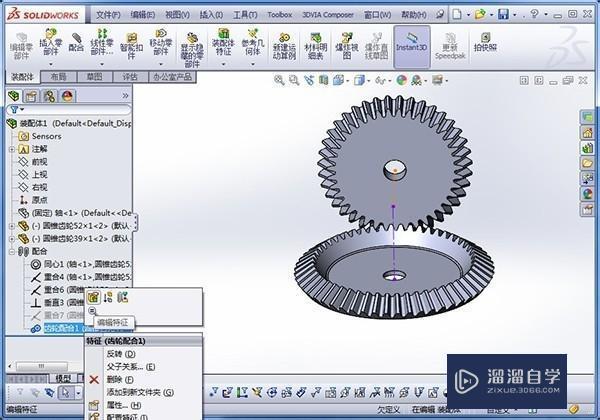Select 前视 plane in tree
Viewport: 600px width, 420px height.
point(33,162)
